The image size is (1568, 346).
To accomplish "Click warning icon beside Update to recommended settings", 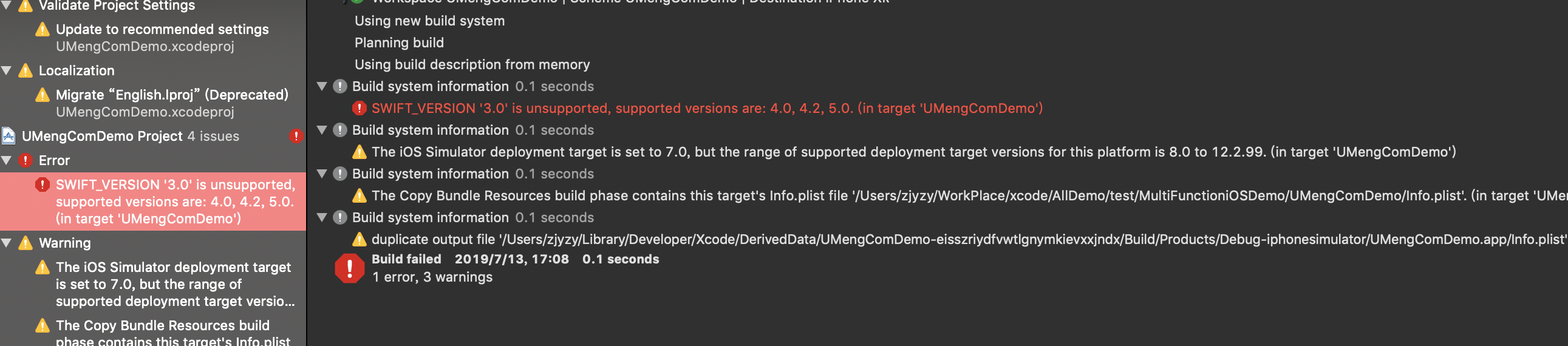I will coord(43,29).
